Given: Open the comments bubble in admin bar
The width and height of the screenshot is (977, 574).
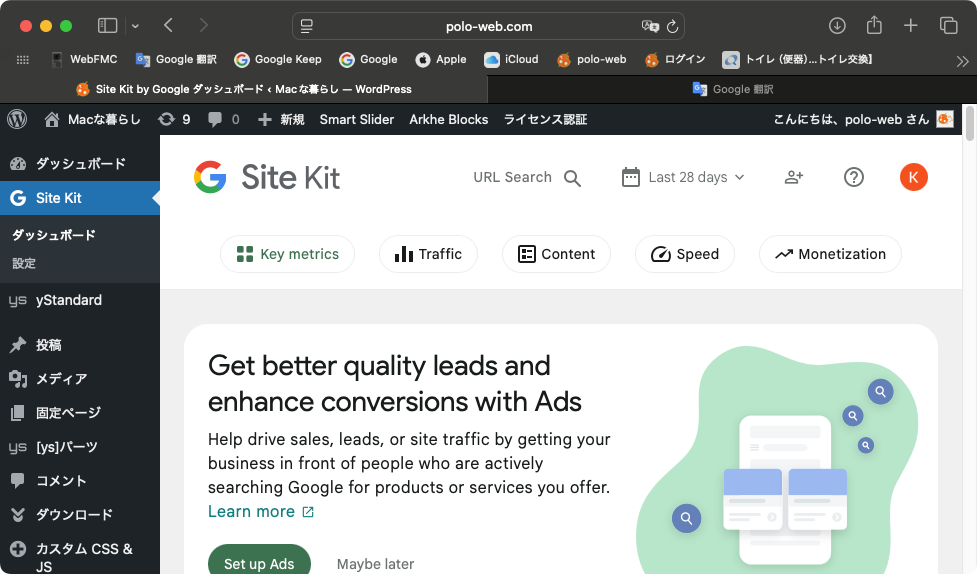Looking at the screenshot, I should click(223, 119).
